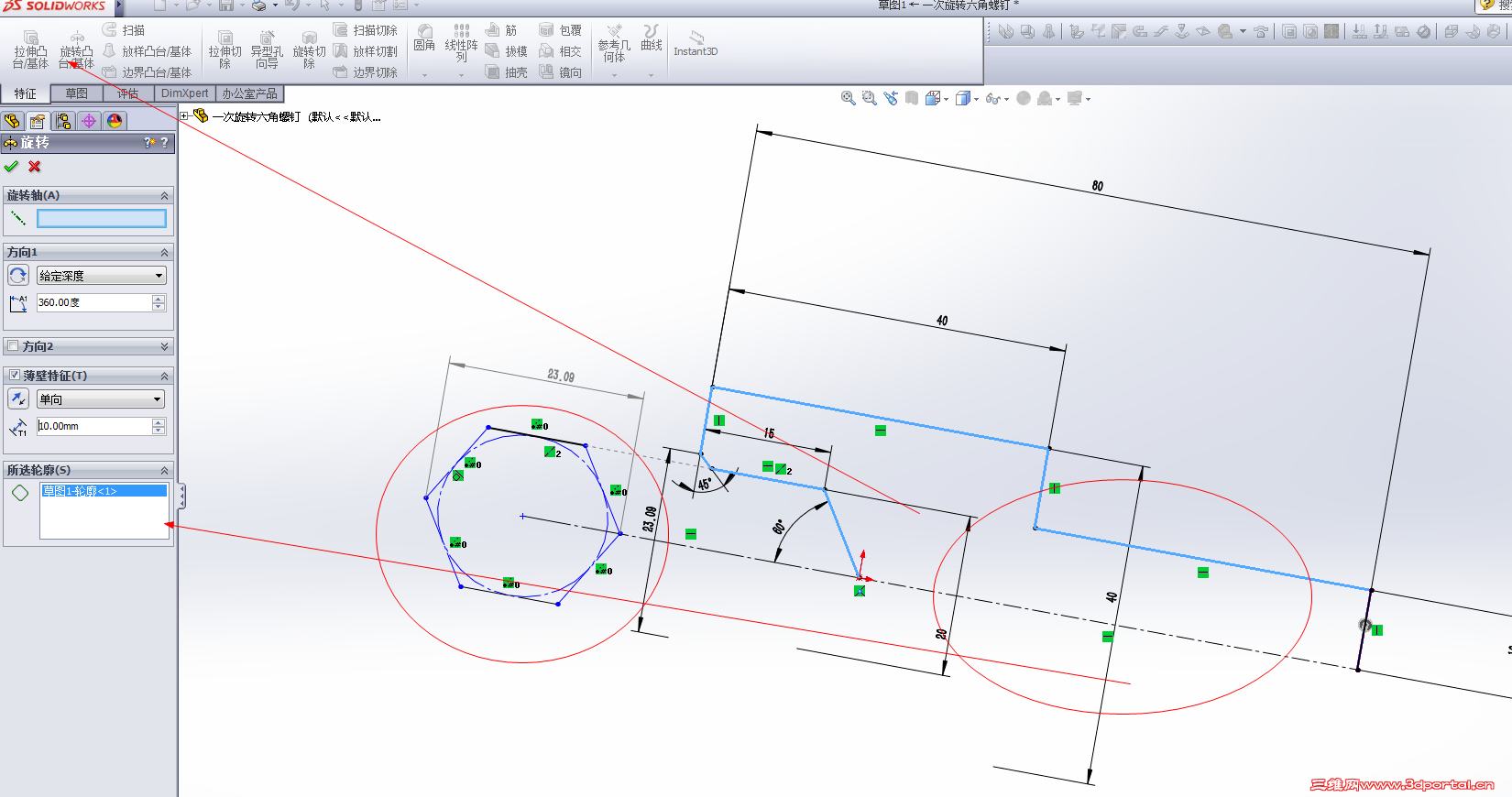This screenshot has width=1512, height=797.
Task: Click the Zoom to Area icon
Action: coord(870,98)
